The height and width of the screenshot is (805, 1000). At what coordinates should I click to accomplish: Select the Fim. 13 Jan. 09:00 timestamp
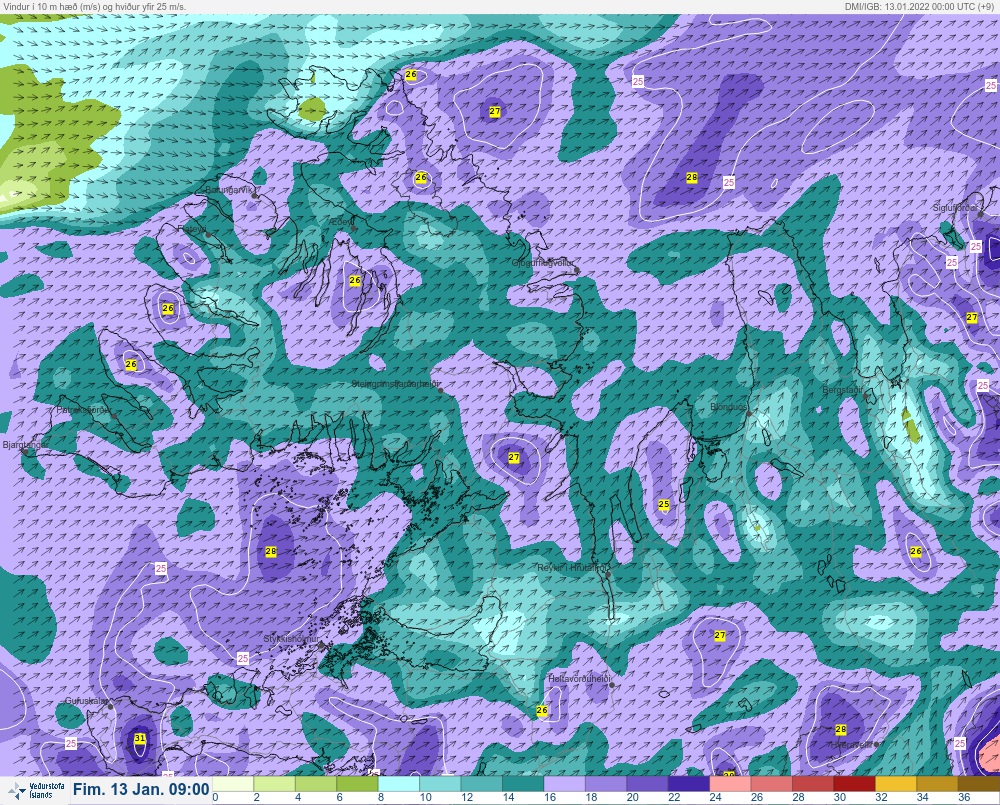point(141,790)
